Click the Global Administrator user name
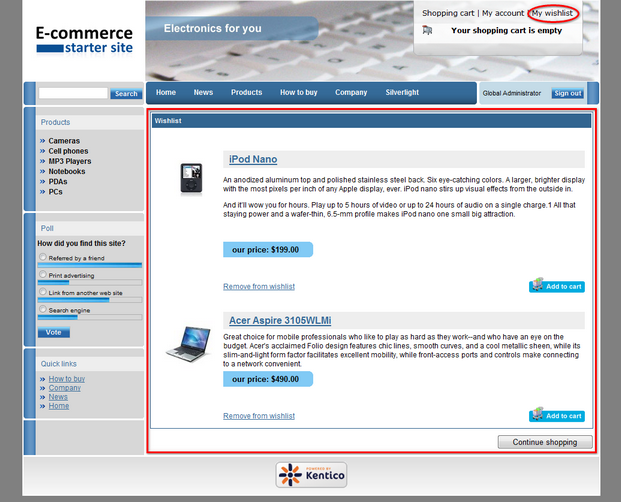 [x=512, y=93]
